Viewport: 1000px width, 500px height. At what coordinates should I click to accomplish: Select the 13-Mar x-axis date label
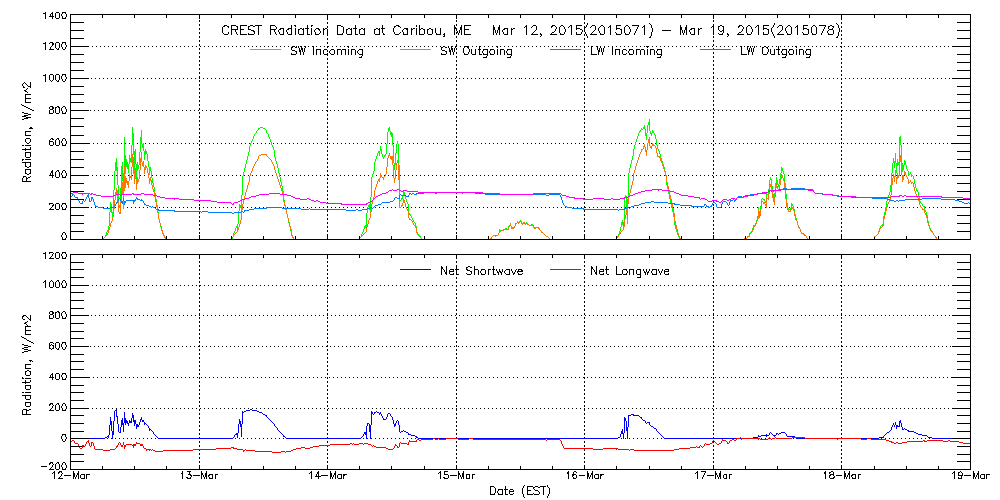pyautogui.click(x=200, y=477)
